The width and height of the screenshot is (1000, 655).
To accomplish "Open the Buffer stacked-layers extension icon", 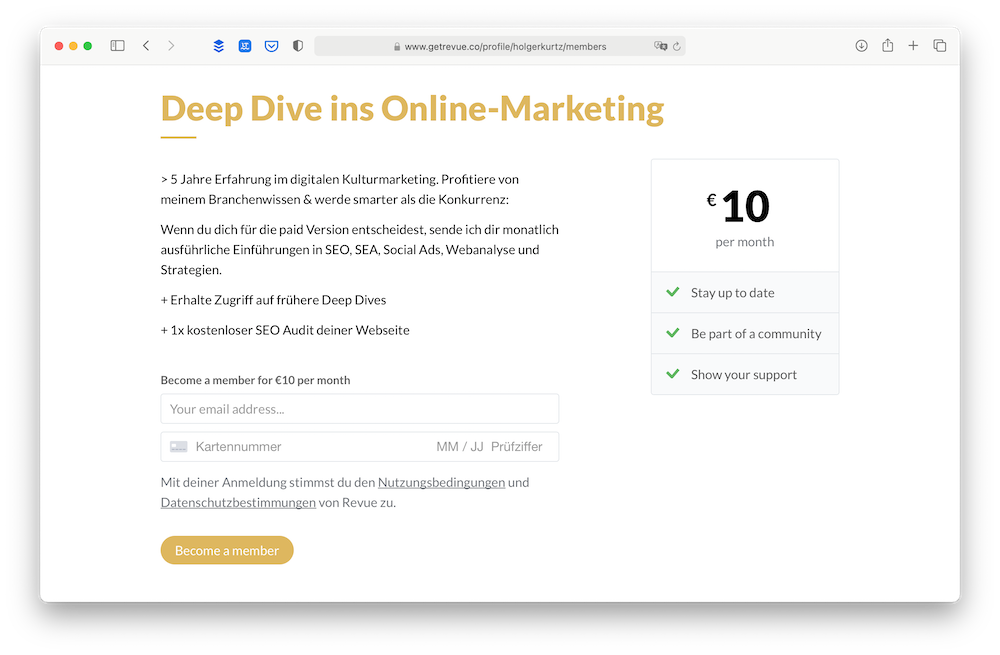I will [x=219, y=46].
